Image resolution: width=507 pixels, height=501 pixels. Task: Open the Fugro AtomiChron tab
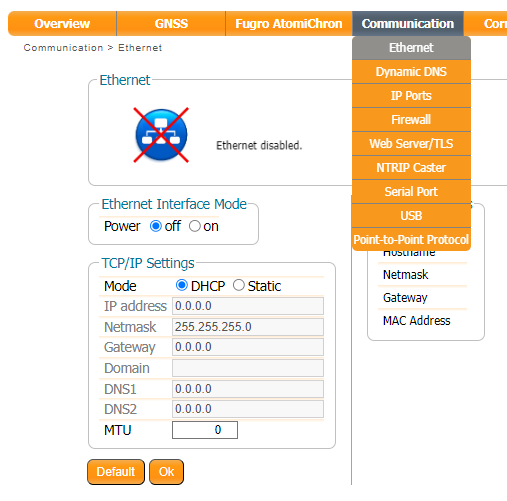[x=289, y=24]
